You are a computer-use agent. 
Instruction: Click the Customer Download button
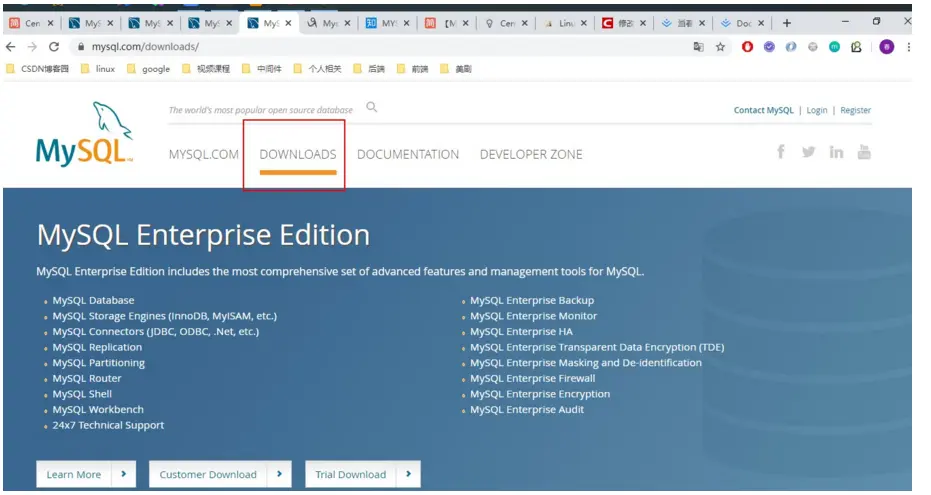coord(220,474)
